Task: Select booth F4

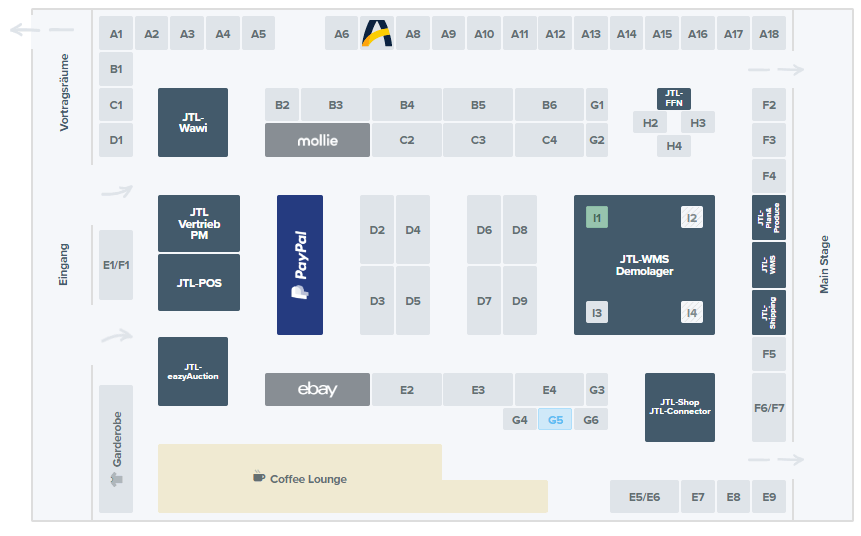Action: [769, 176]
